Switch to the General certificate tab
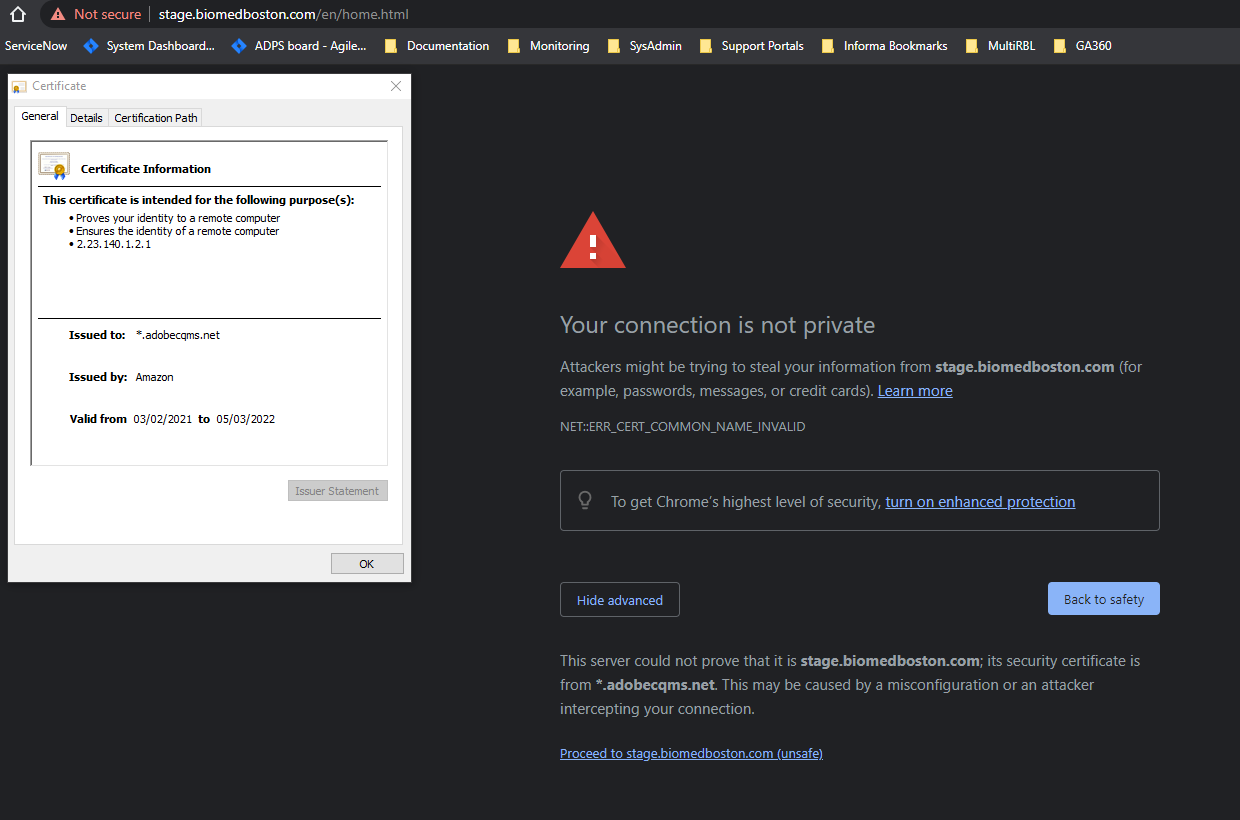The image size is (1240, 820). tap(40, 116)
